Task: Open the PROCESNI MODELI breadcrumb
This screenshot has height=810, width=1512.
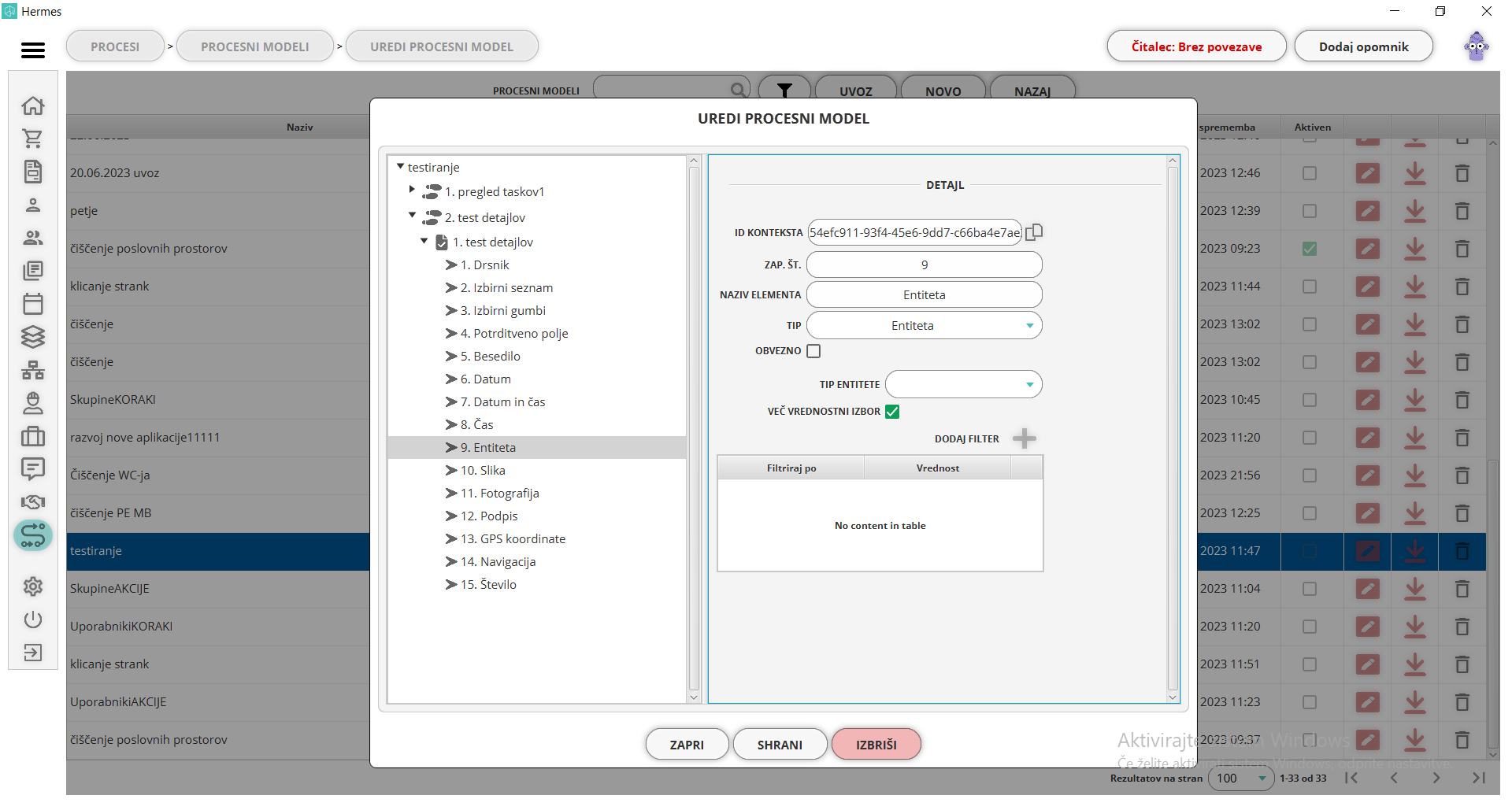Action: coord(255,46)
